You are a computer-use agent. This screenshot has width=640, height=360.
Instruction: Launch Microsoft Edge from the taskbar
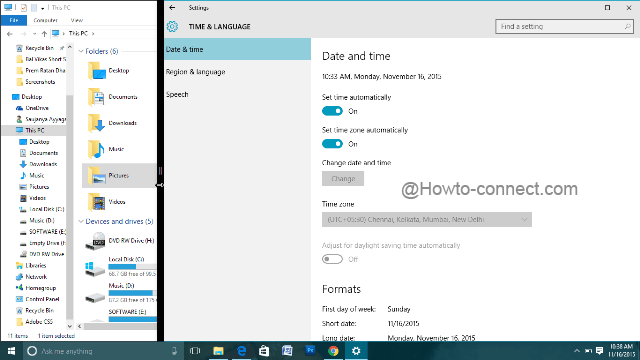(242, 351)
